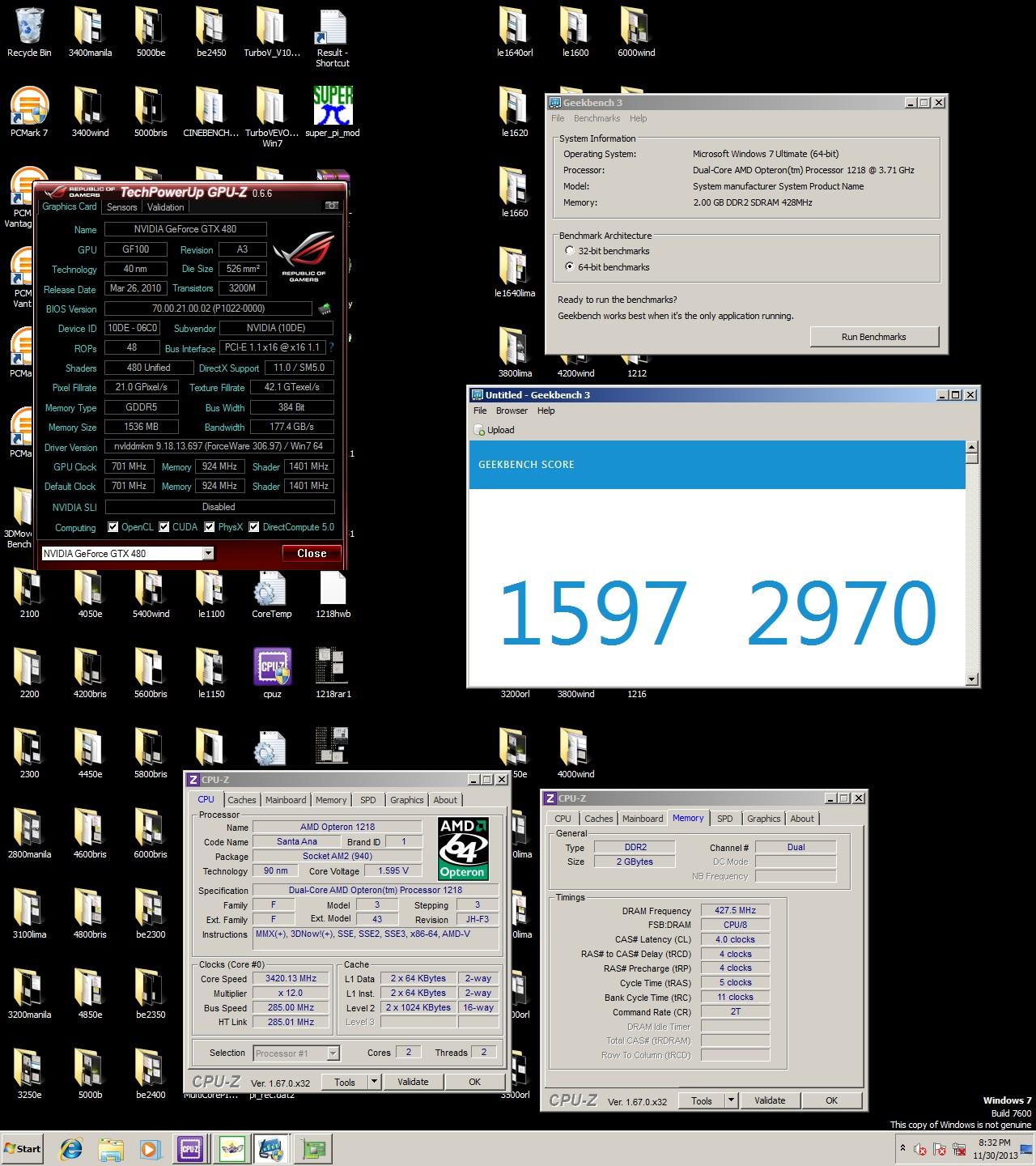Select the 1218rar1 desktop icon
This screenshot has width=1036, height=1166.
333,674
